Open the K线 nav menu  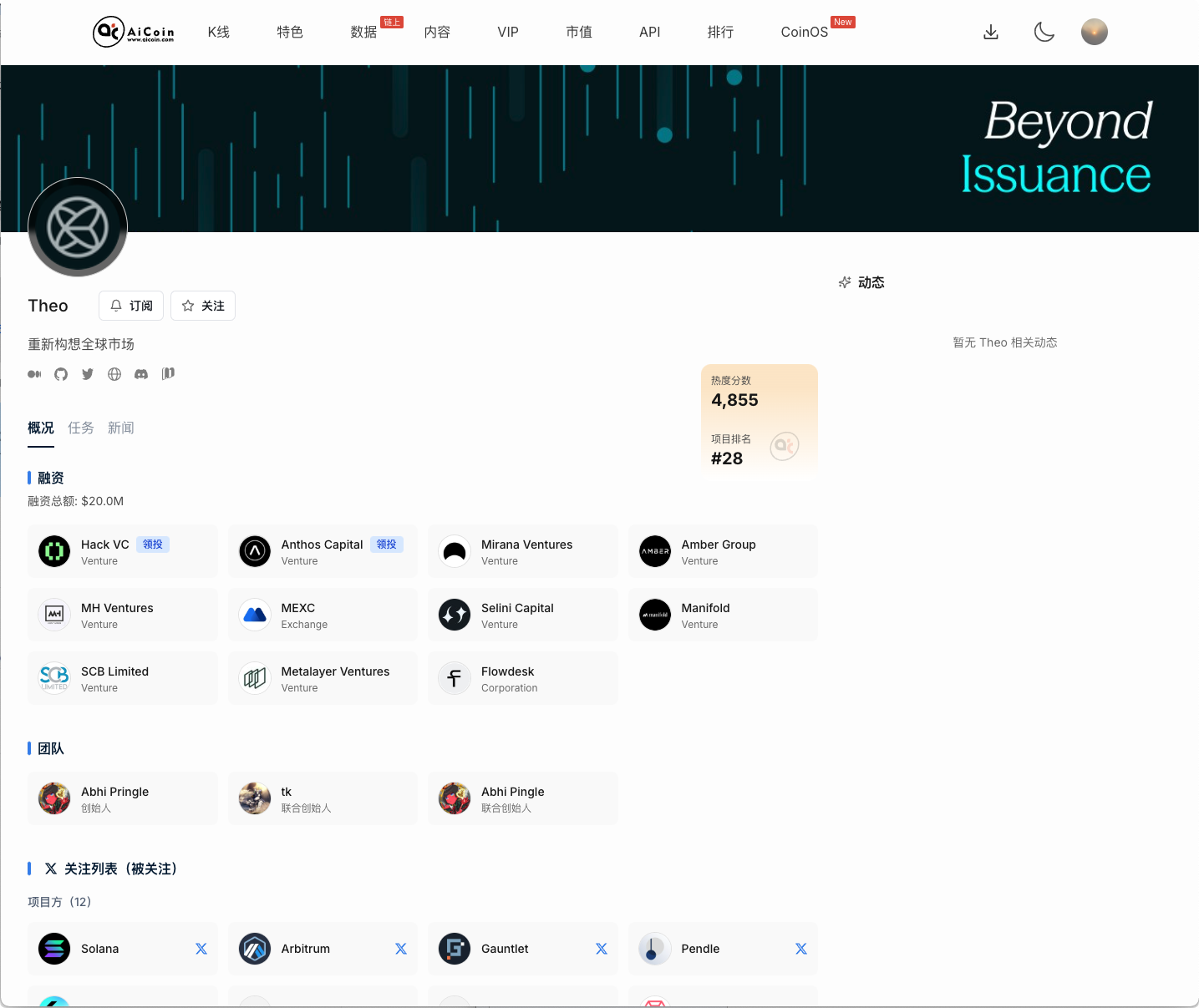tap(219, 32)
